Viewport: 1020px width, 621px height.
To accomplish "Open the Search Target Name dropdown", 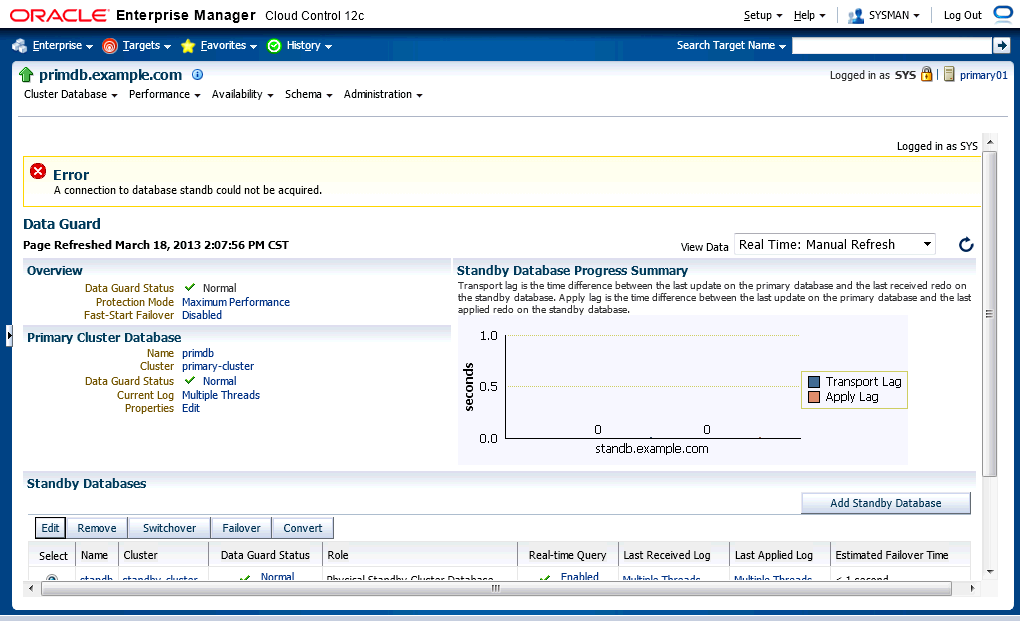I will tap(731, 46).
